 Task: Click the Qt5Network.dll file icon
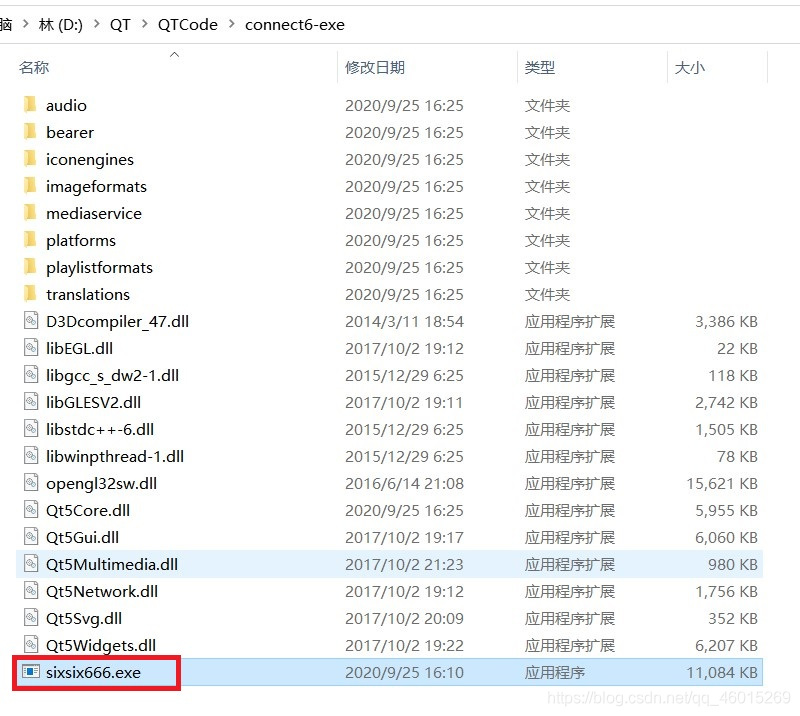pos(31,591)
